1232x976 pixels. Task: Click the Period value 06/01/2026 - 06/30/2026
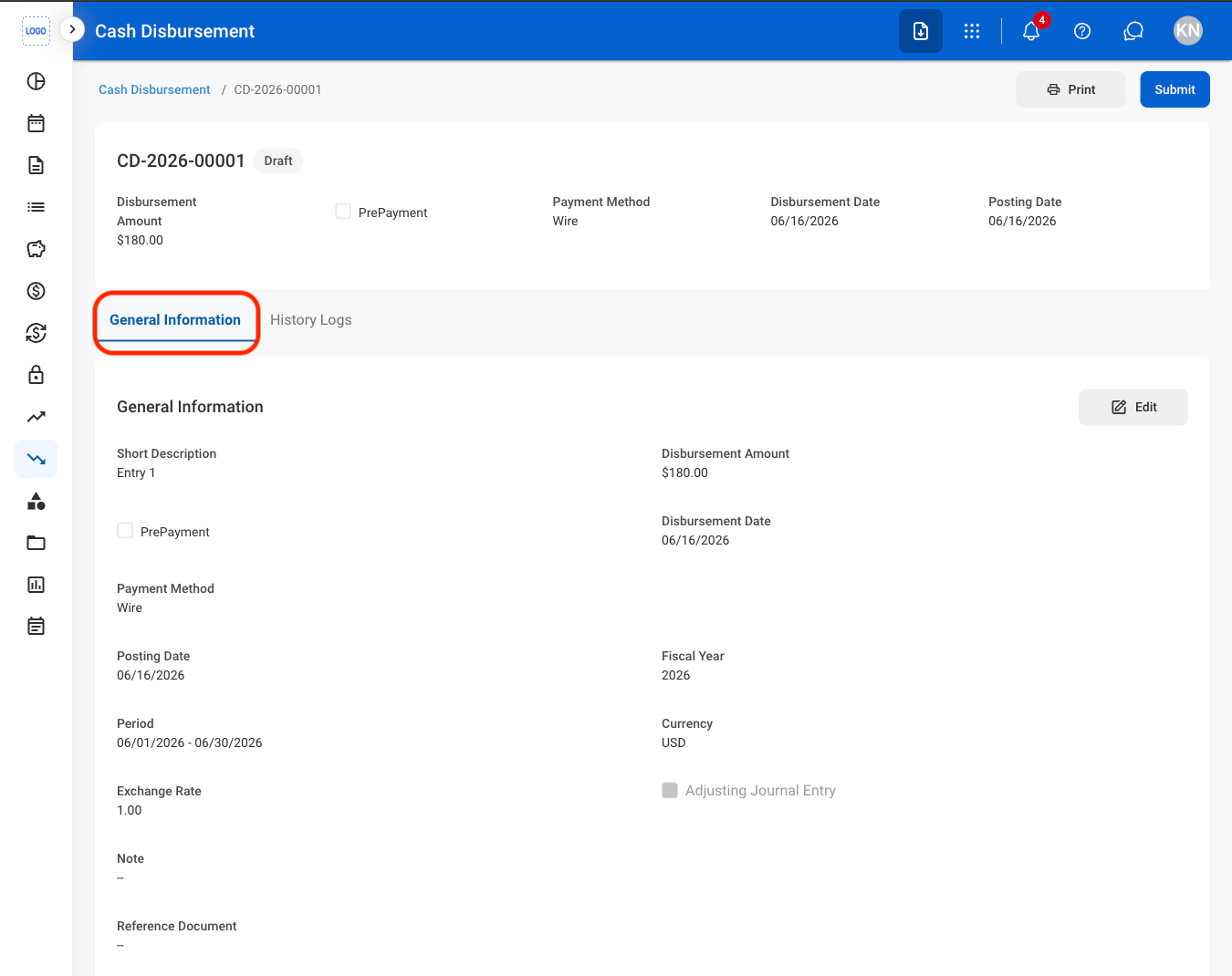point(190,742)
